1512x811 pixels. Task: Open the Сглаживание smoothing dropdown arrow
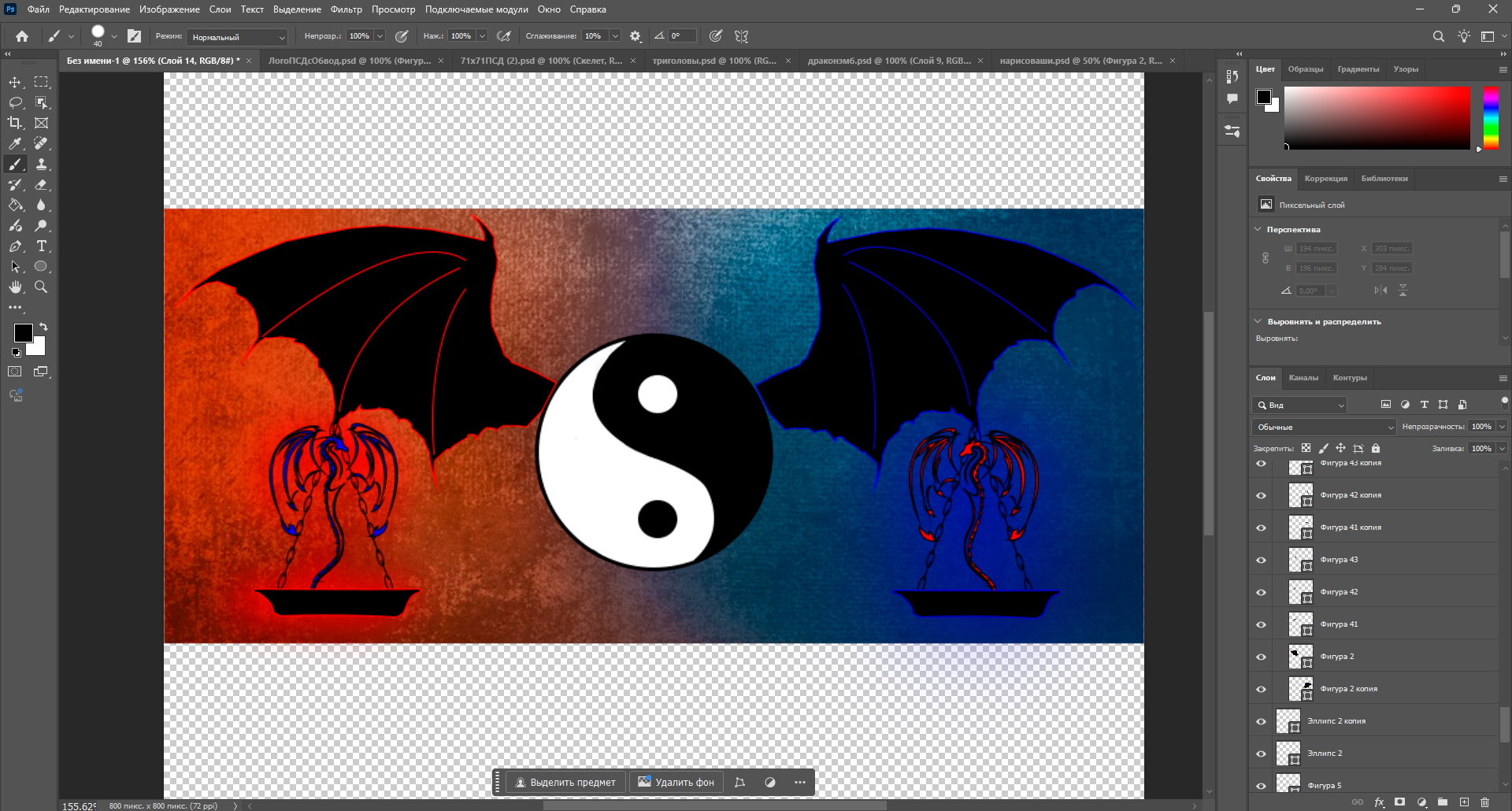pos(615,36)
